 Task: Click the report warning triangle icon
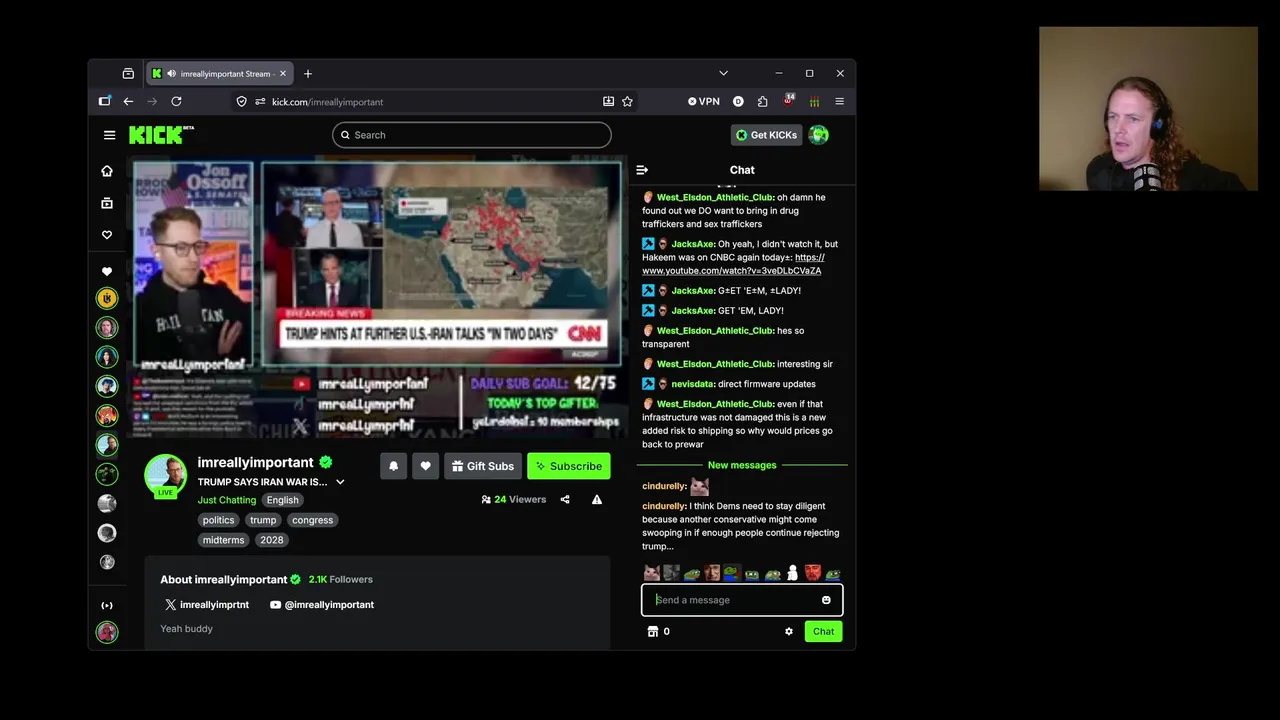[x=597, y=500]
